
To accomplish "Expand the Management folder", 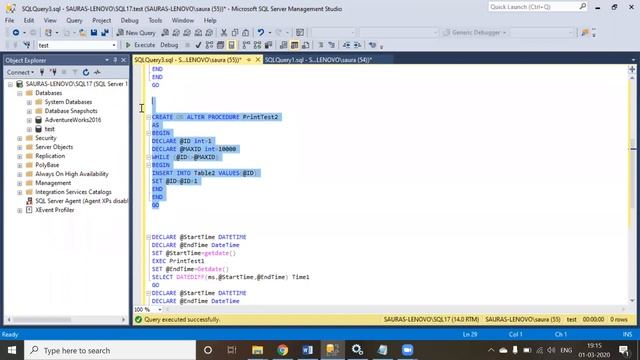I will coord(20,183).
